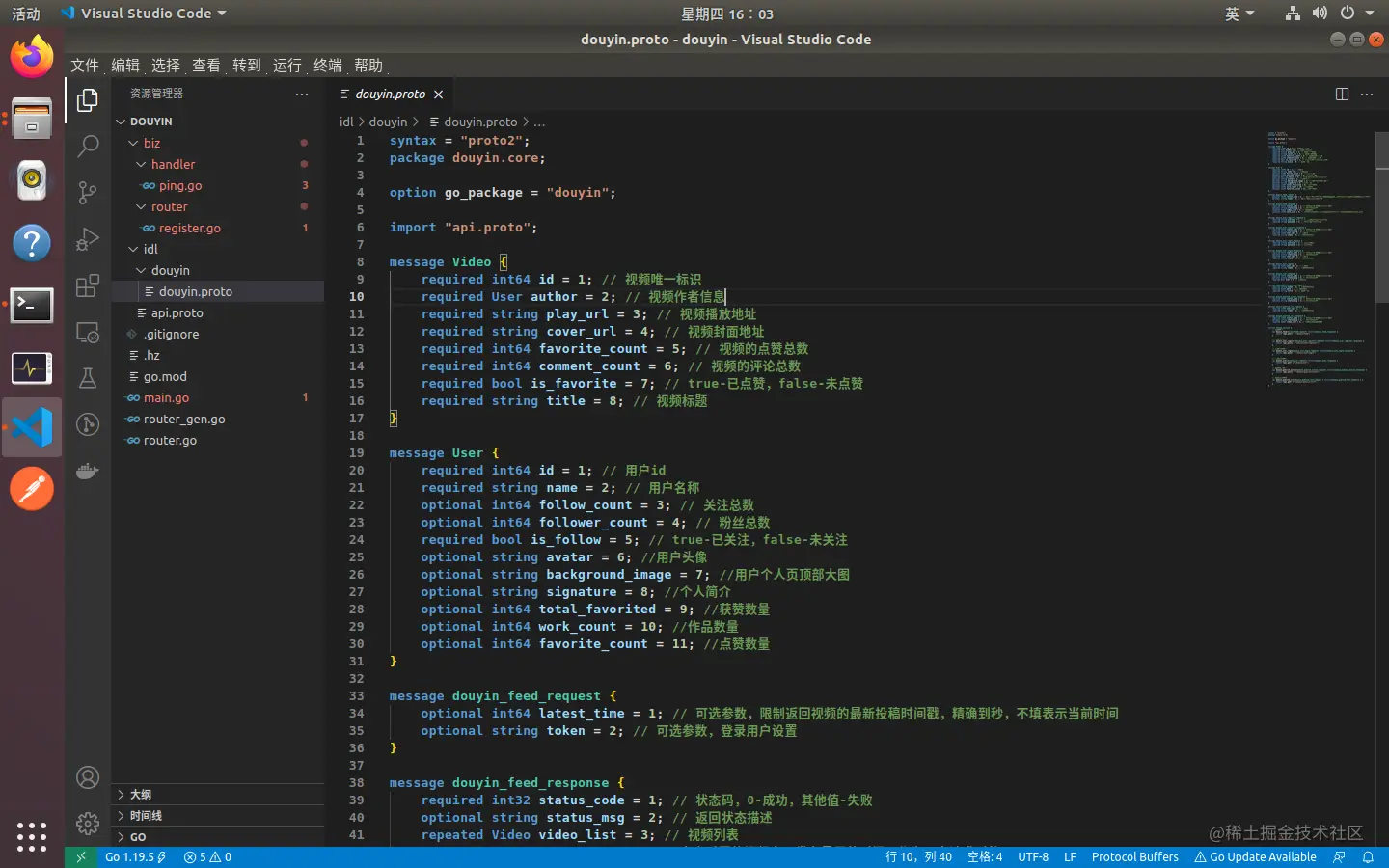Open api.proto in the file tree
Screen dimensions: 1389x868
click(x=218, y=312)
